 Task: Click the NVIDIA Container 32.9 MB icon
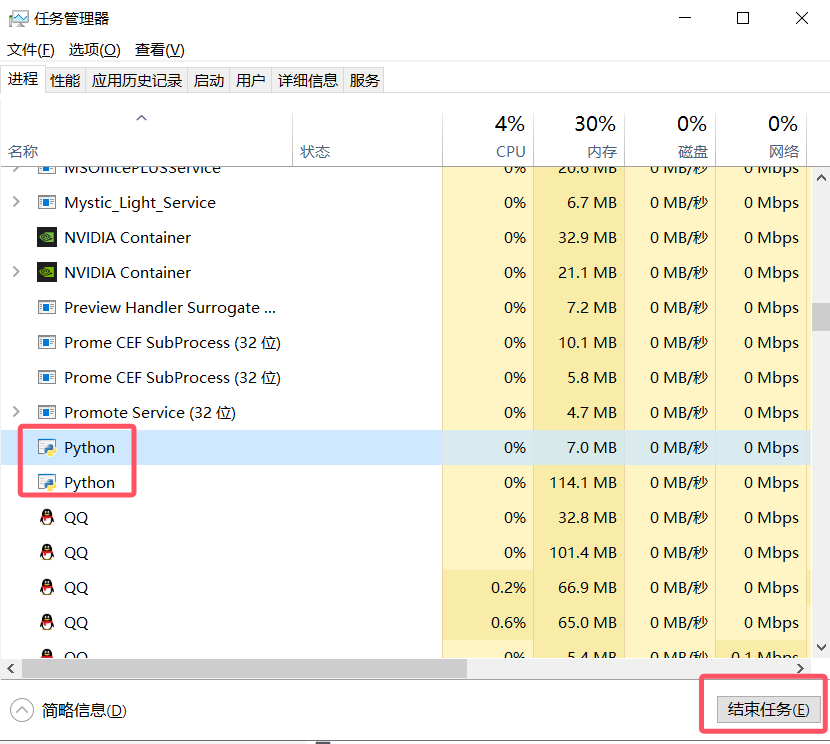[x=47, y=238]
